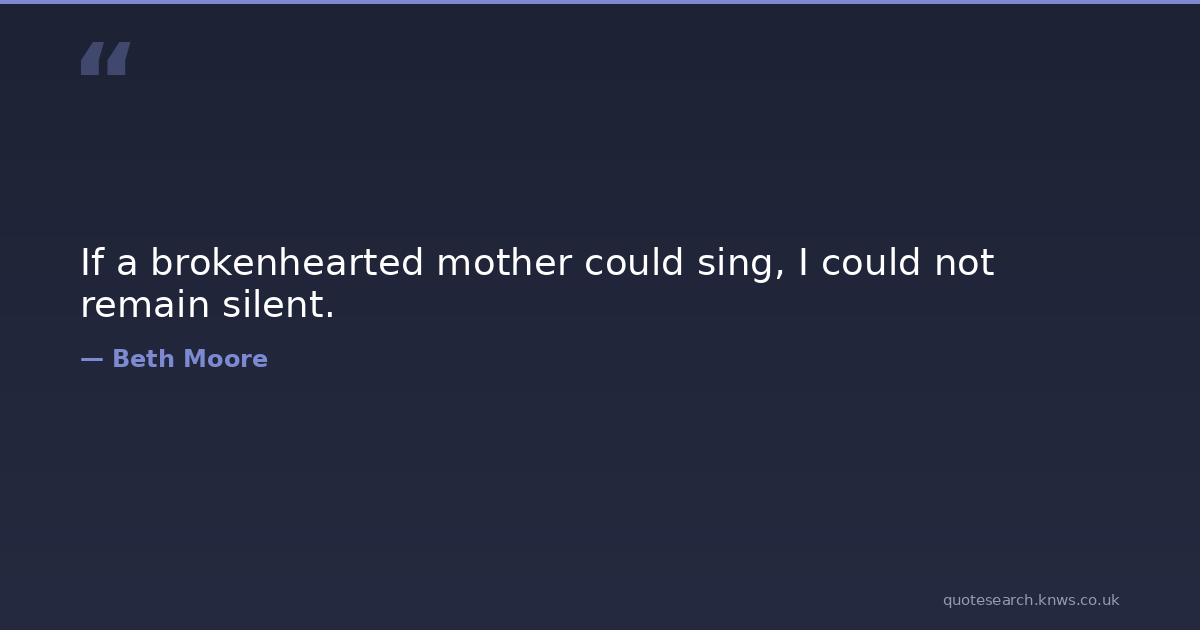Click the word "mother" in the quote

(x=504, y=263)
